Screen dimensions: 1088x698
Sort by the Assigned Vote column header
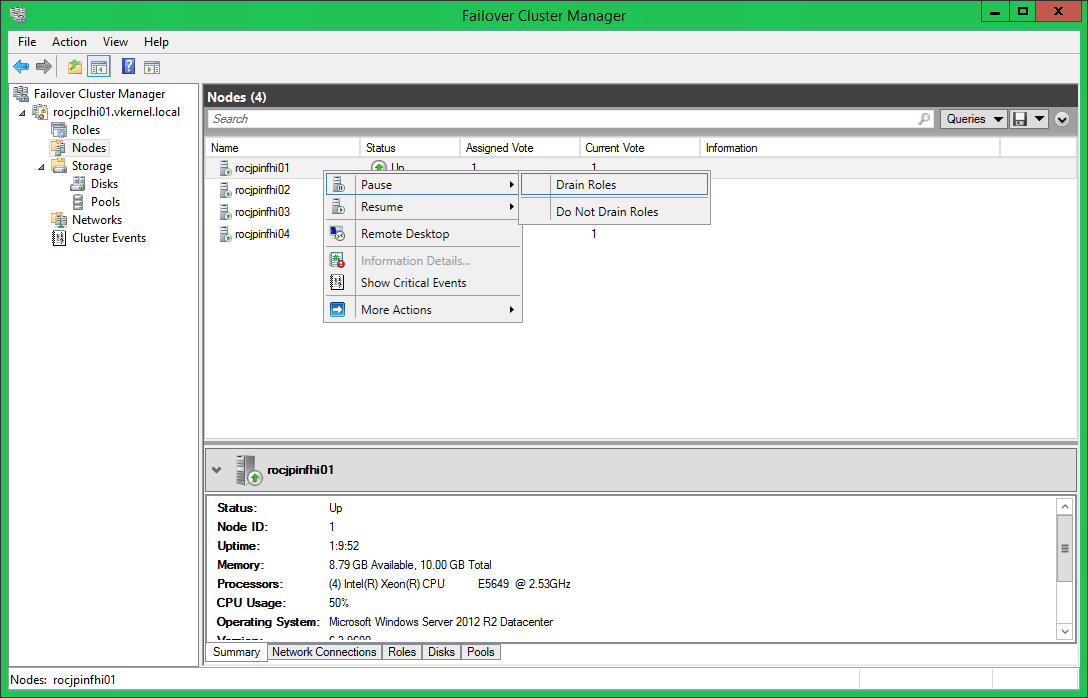pos(520,148)
